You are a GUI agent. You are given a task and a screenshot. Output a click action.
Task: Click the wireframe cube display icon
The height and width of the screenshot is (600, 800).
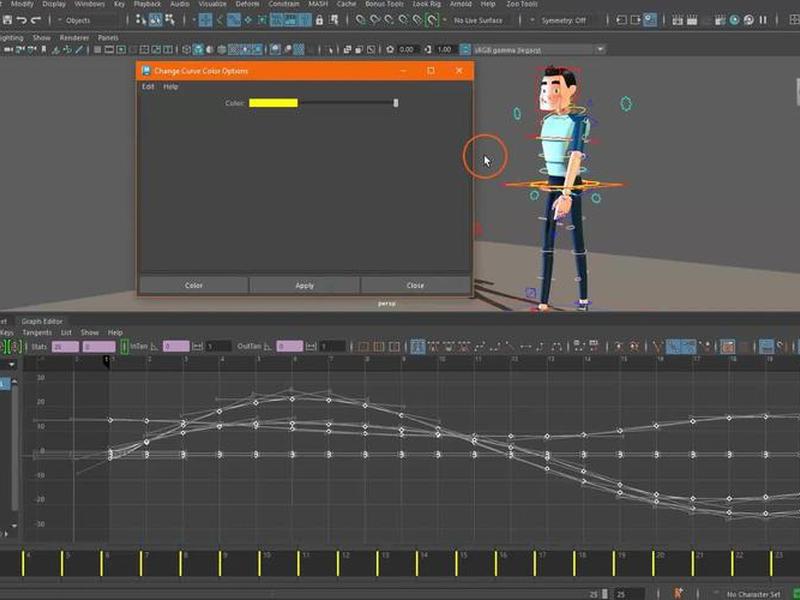[186, 49]
